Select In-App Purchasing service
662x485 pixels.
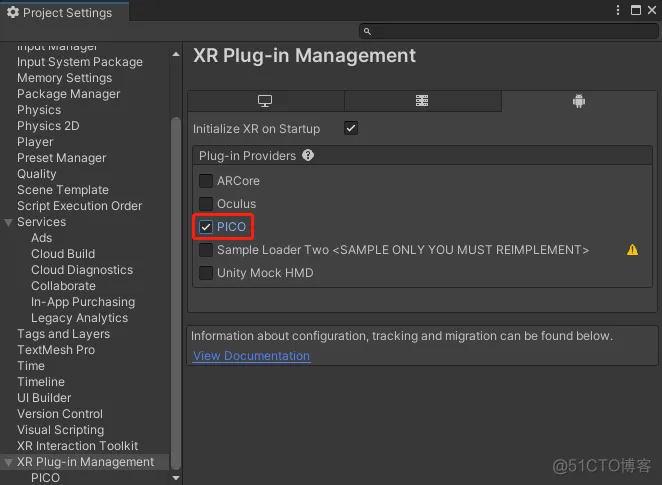[83, 302]
